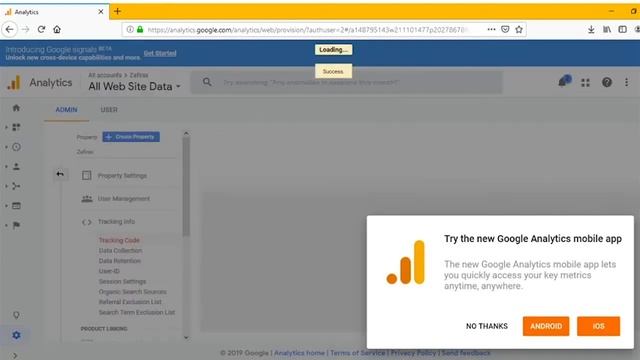The width and height of the screenshot is (640, 360).
Task: Expand the sidebar with the bottom chevron
Action: pos(15,356)
